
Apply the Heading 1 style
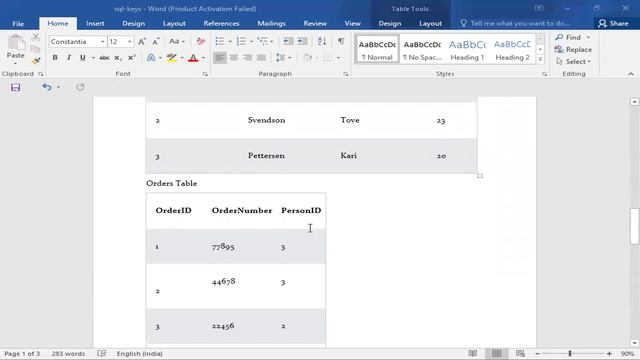pyautogui.click(x=467, y=50)
